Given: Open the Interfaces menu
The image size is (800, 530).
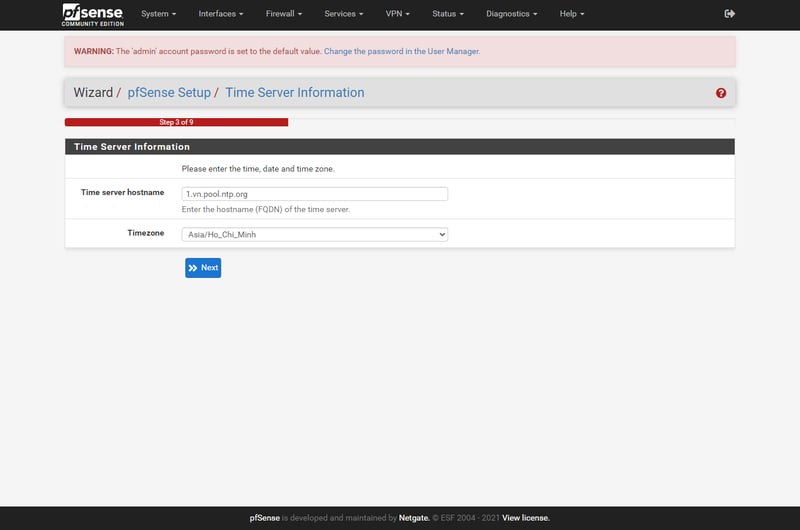Looking at the screenshot, I should point(220,14).
